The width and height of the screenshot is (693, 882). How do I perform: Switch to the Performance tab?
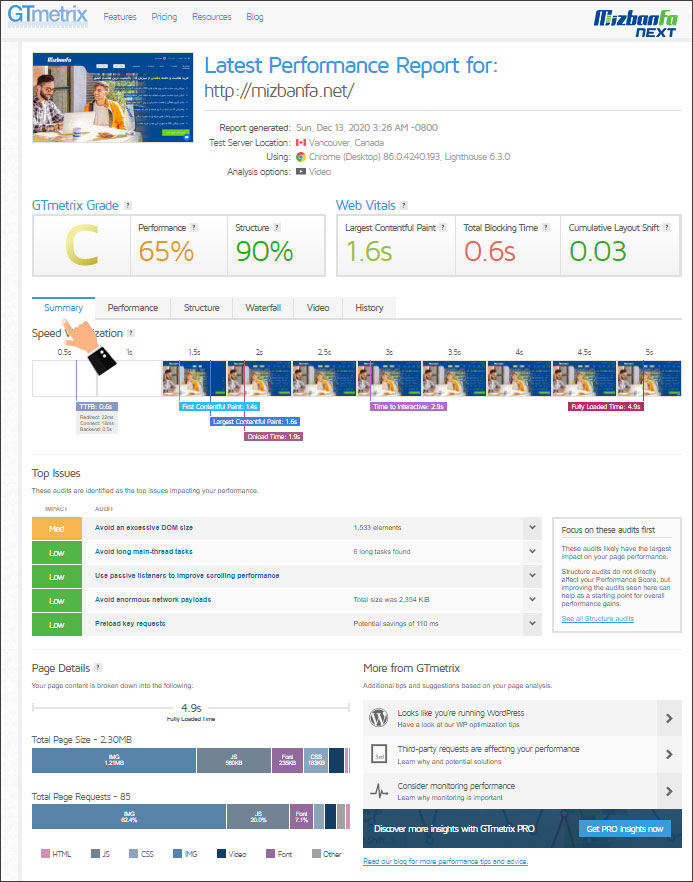point(133,308)
